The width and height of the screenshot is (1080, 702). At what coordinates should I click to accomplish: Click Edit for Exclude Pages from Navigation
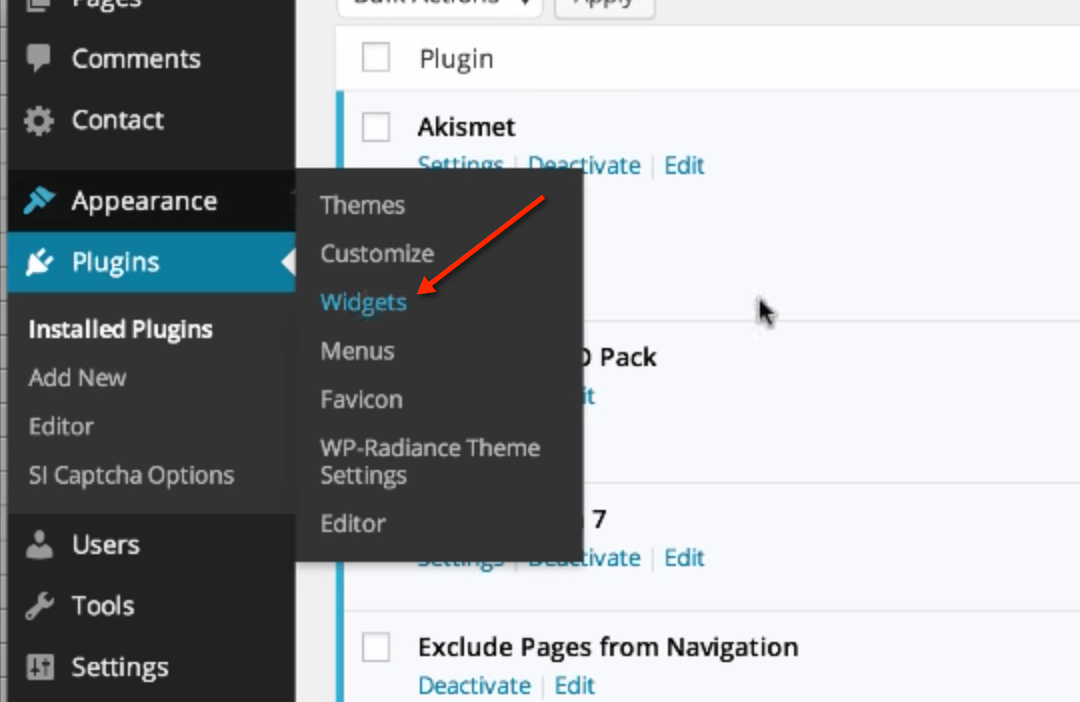[x=574, y=685]
